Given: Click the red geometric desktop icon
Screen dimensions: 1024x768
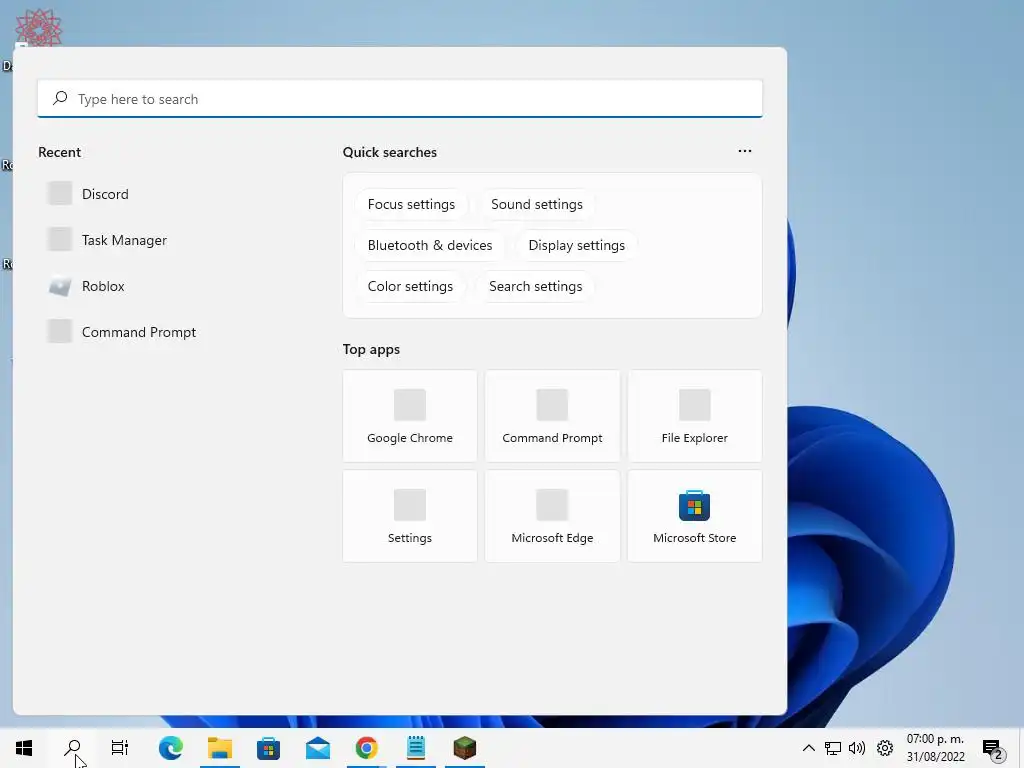Looking at the screenshot, I should 39,27.
